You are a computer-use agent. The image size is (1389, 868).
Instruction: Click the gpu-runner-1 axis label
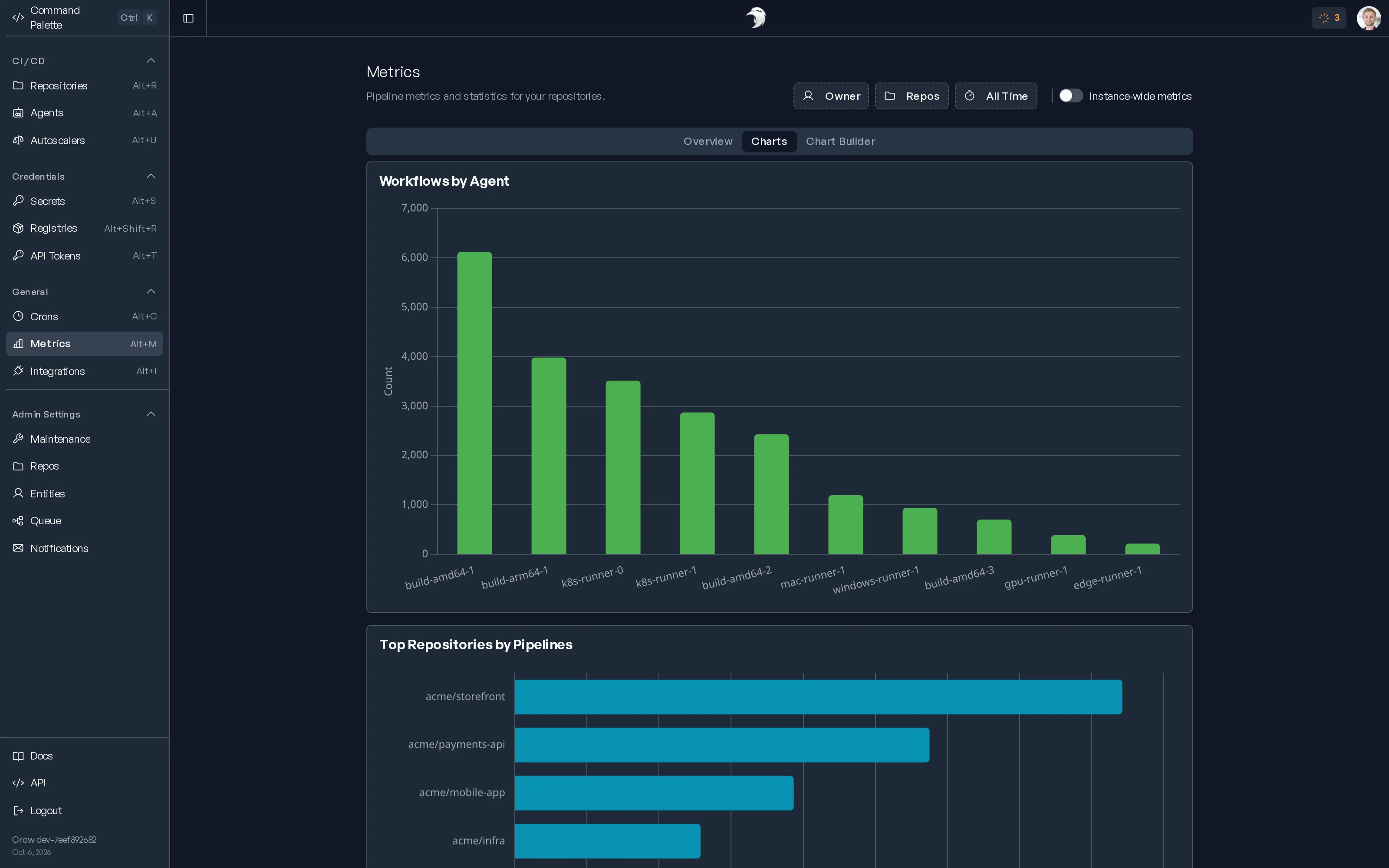point(1036,578)
